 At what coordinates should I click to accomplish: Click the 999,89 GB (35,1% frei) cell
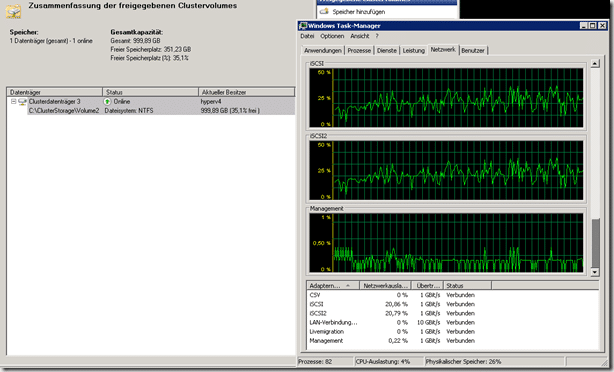point(230,110)
